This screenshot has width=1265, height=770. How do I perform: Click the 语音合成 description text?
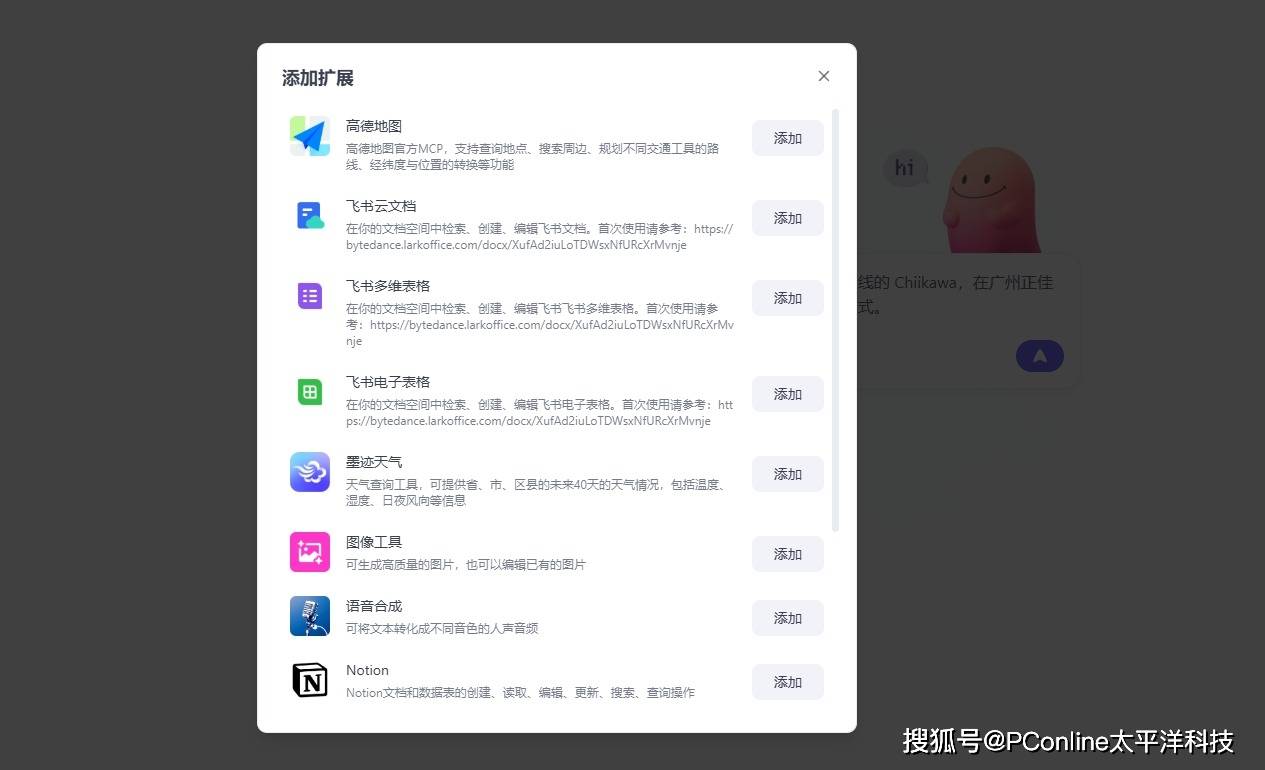click(442, 628)
